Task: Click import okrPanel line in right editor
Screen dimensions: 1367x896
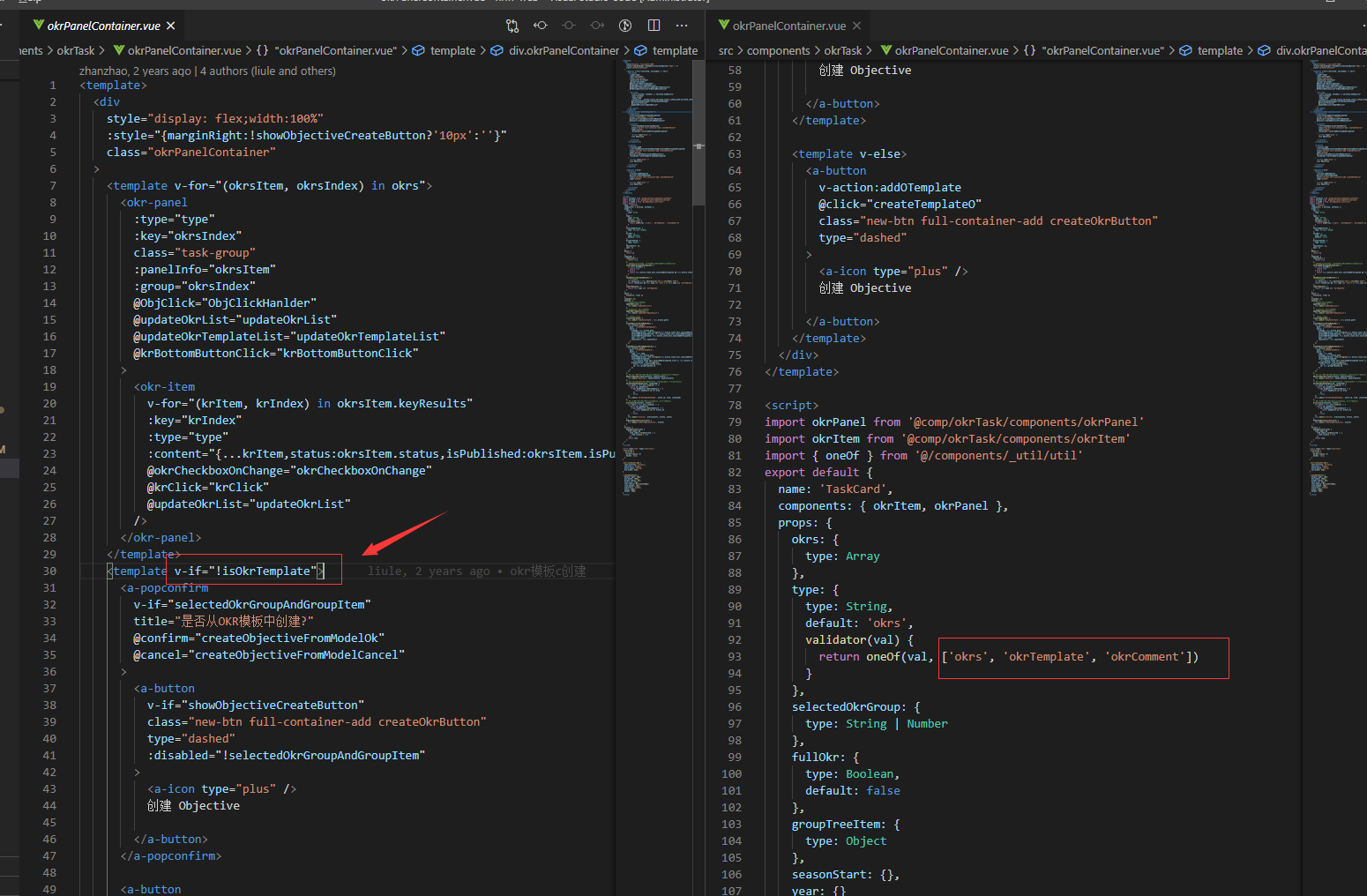Action: 954,422
